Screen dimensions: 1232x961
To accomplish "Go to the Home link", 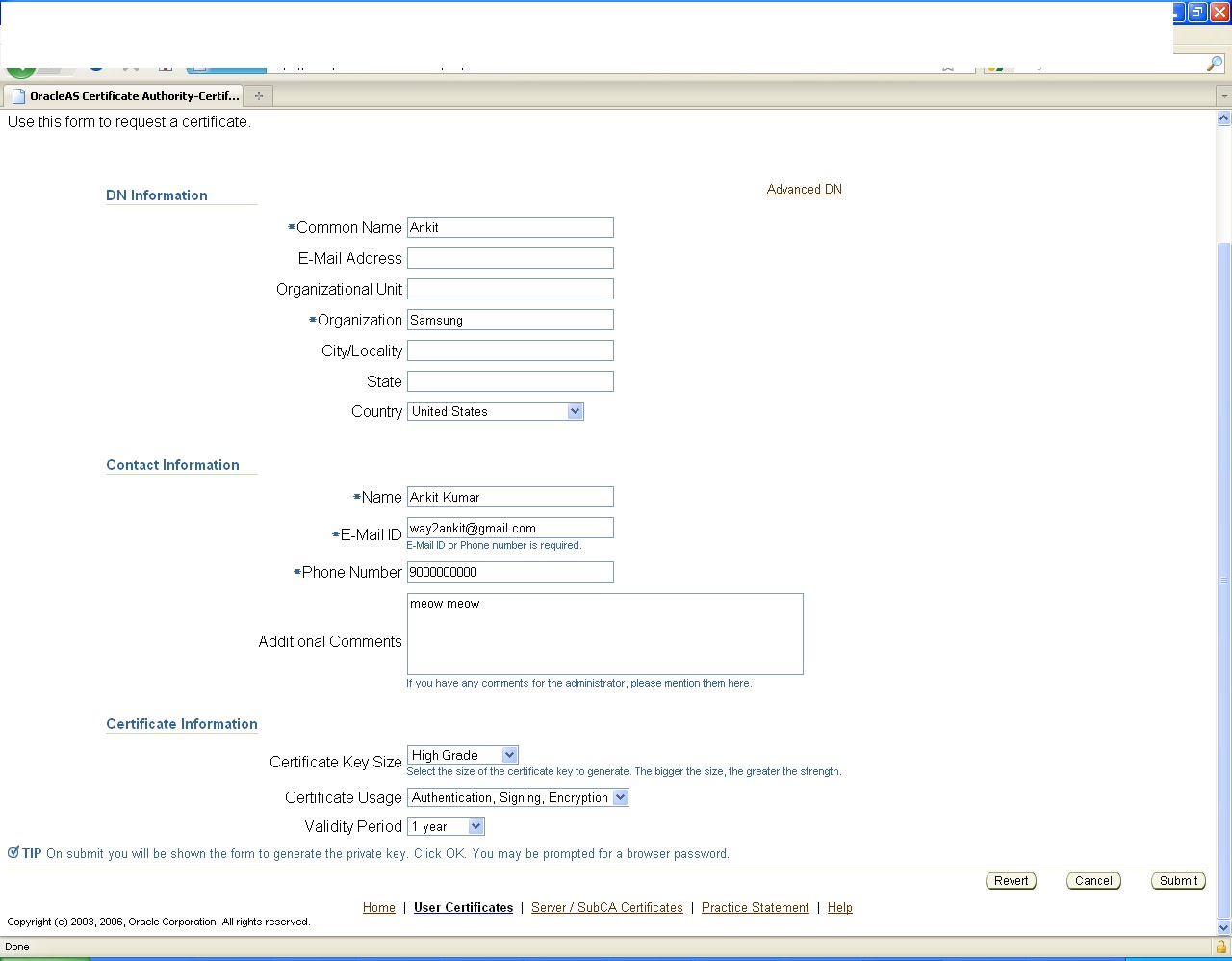I will (379, 908).
